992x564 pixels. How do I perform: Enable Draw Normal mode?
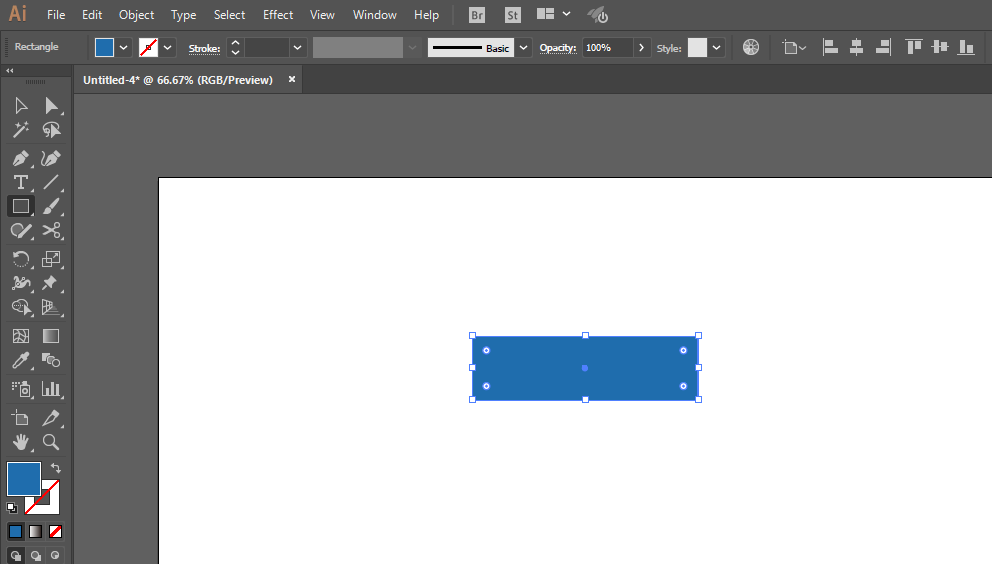click(x=16, y=556)
